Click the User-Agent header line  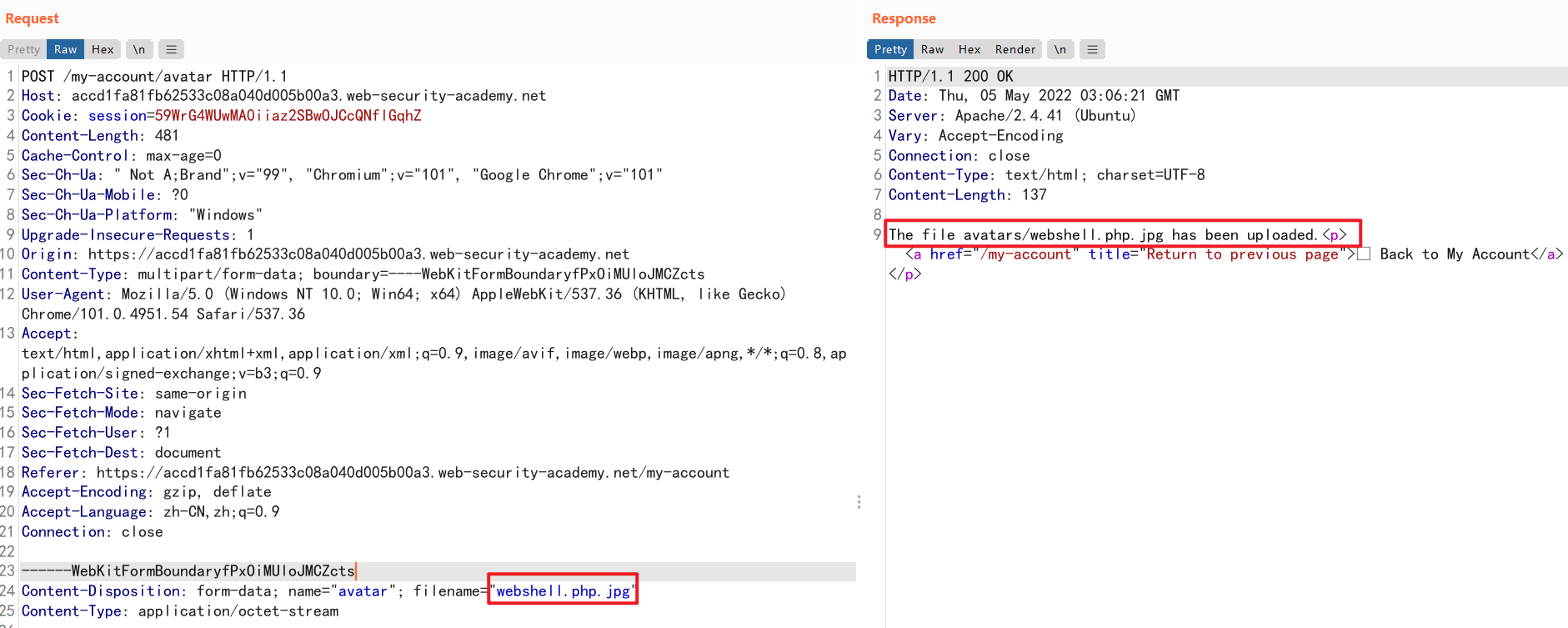pyautogui.click(x=403, y=304)
